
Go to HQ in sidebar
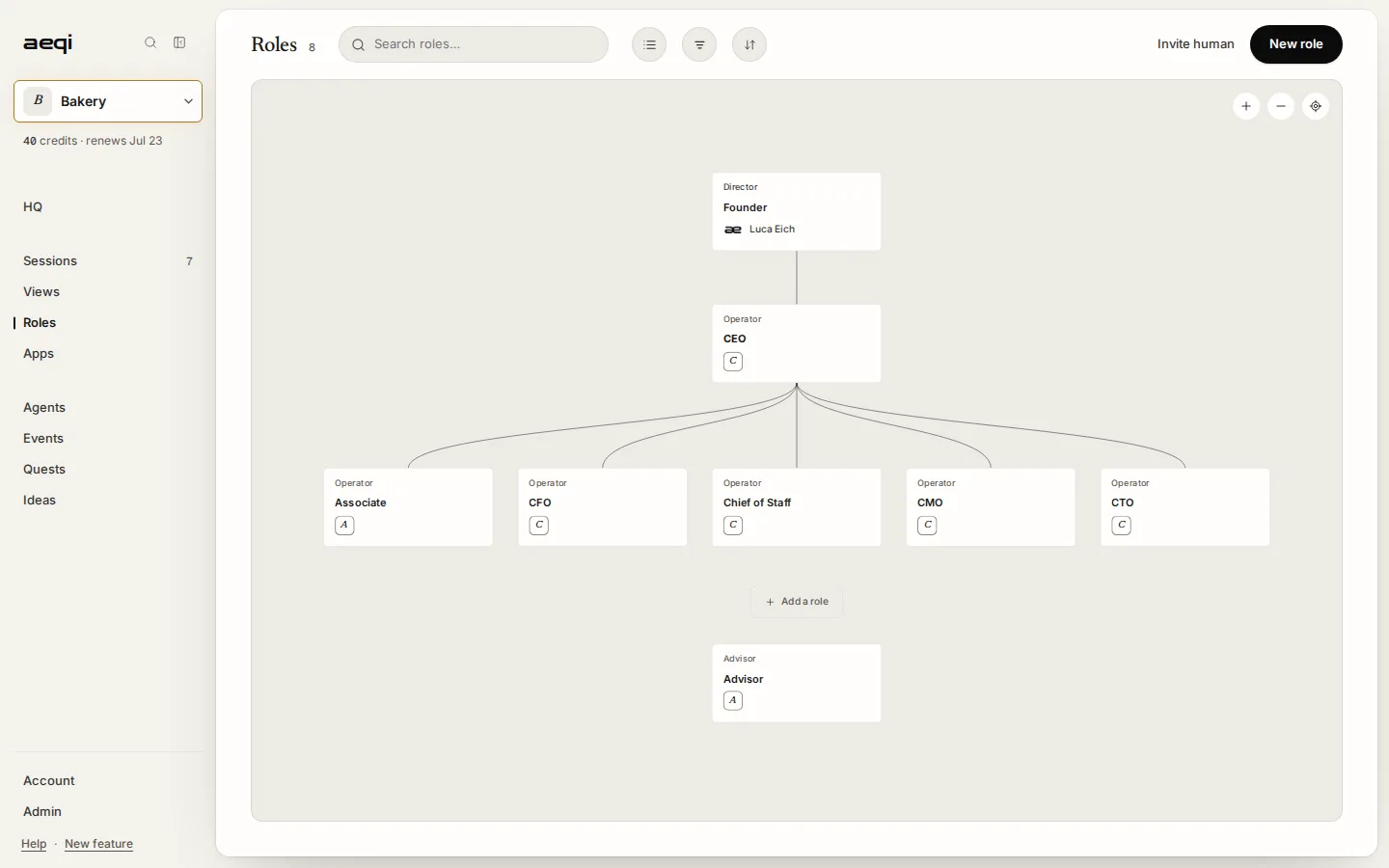point(33,206)
